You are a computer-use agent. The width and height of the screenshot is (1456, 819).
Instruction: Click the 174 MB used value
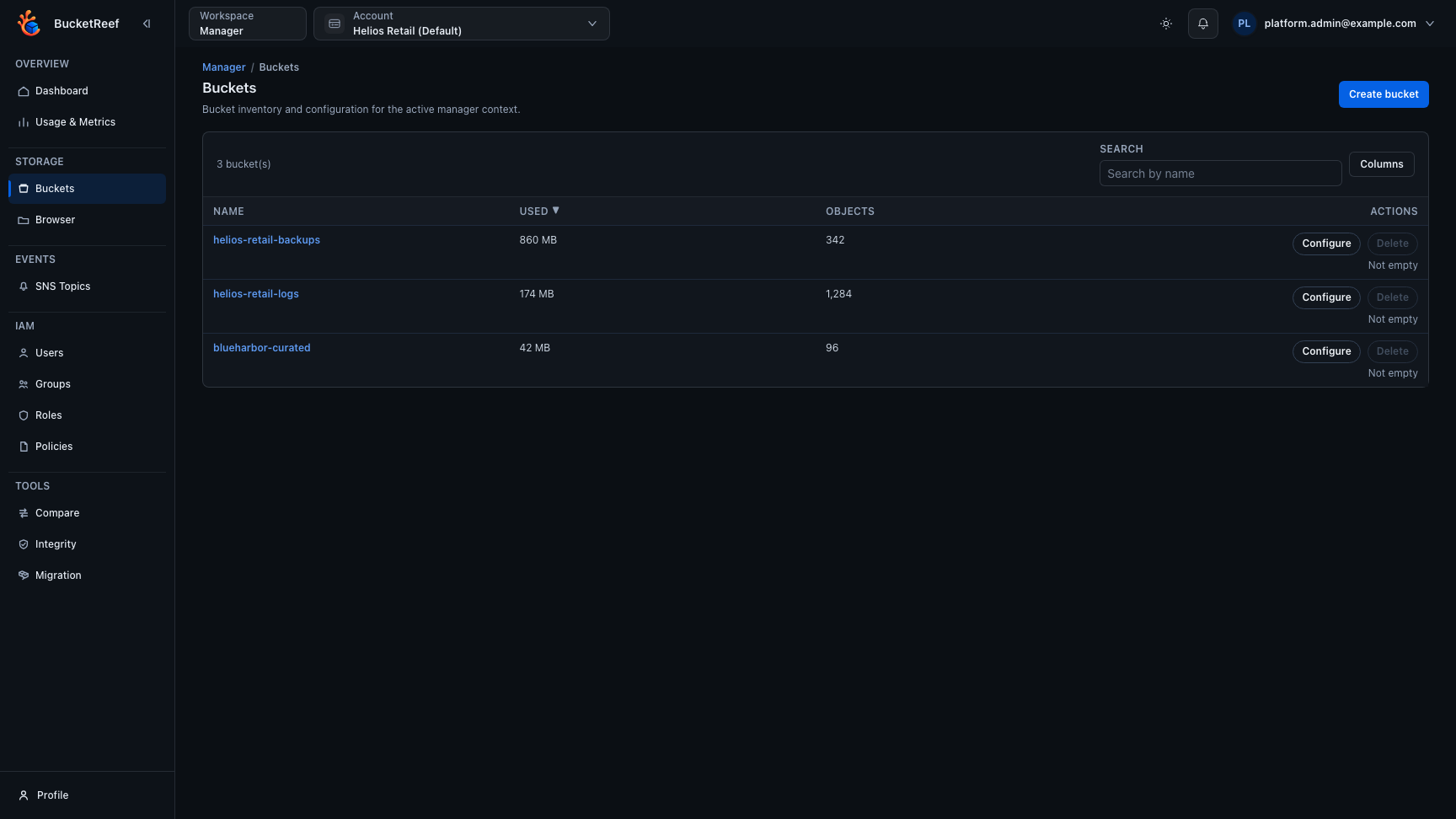pyautogui.click(x=537, y=294)
